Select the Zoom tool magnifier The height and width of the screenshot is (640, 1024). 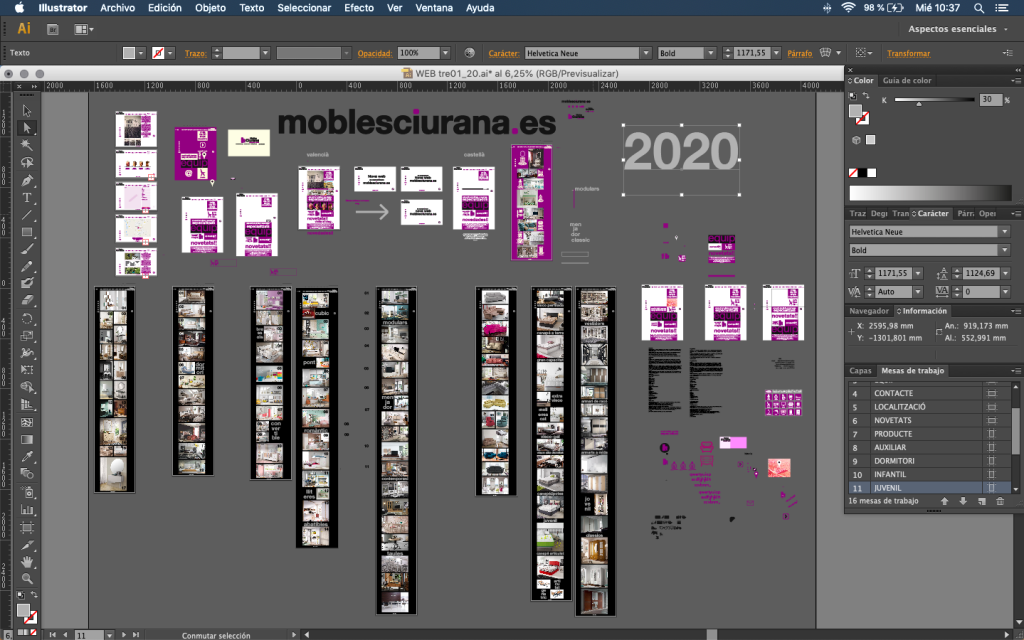tap(27, 579)
